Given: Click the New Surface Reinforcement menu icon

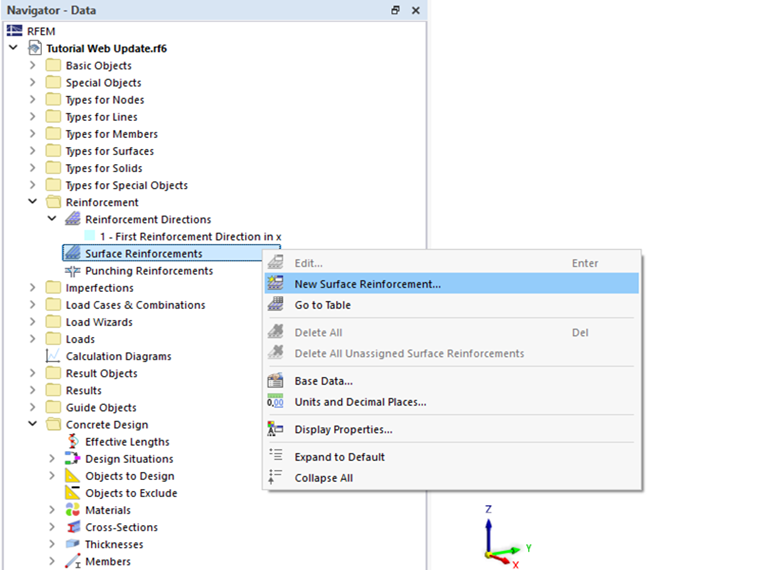Looking at the screenshot, I should pyautogui.click(x=275, y=284).
